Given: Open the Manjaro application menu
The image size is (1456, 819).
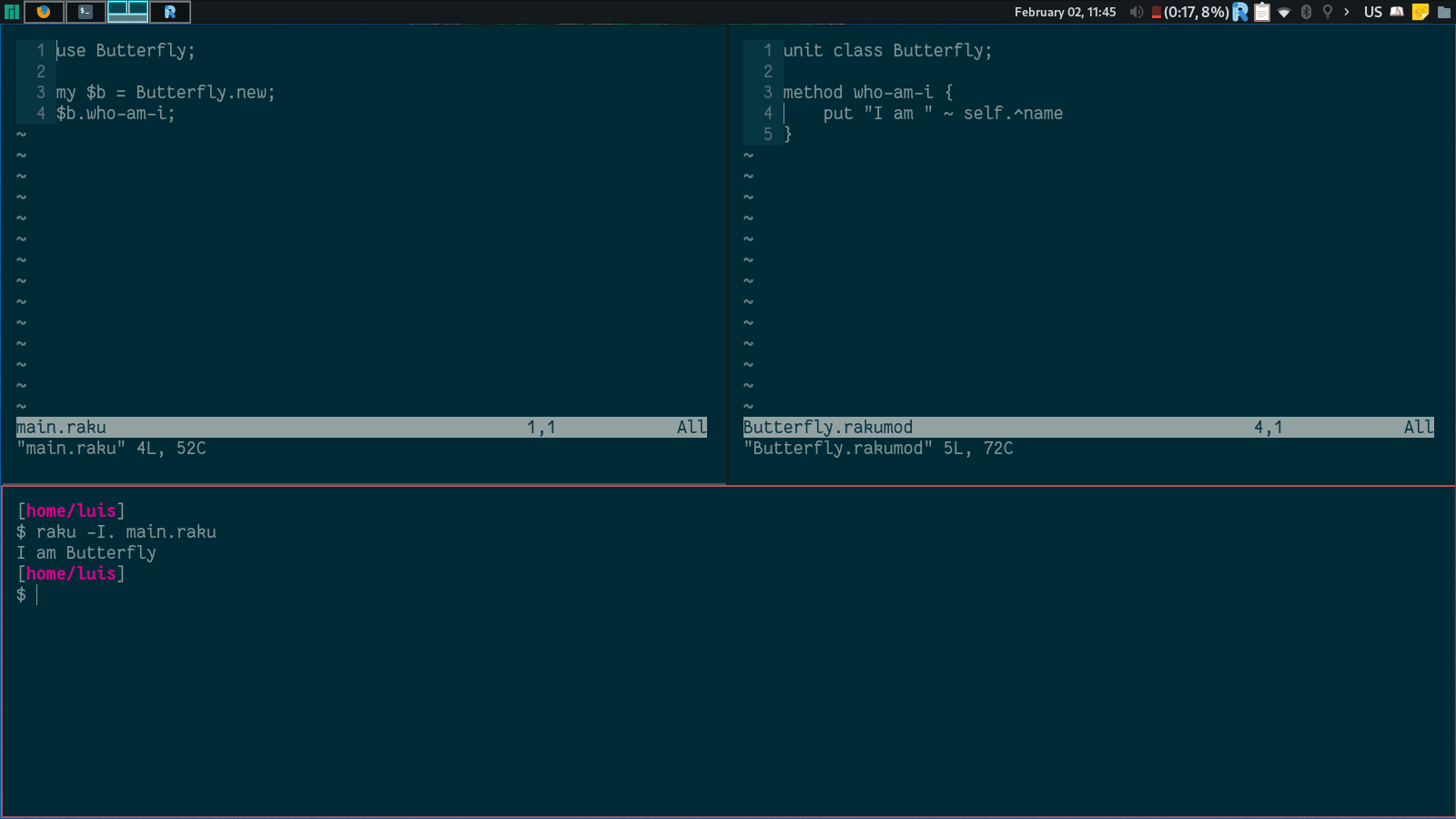Looking at the screenshot, I should (x=11, y=12).
